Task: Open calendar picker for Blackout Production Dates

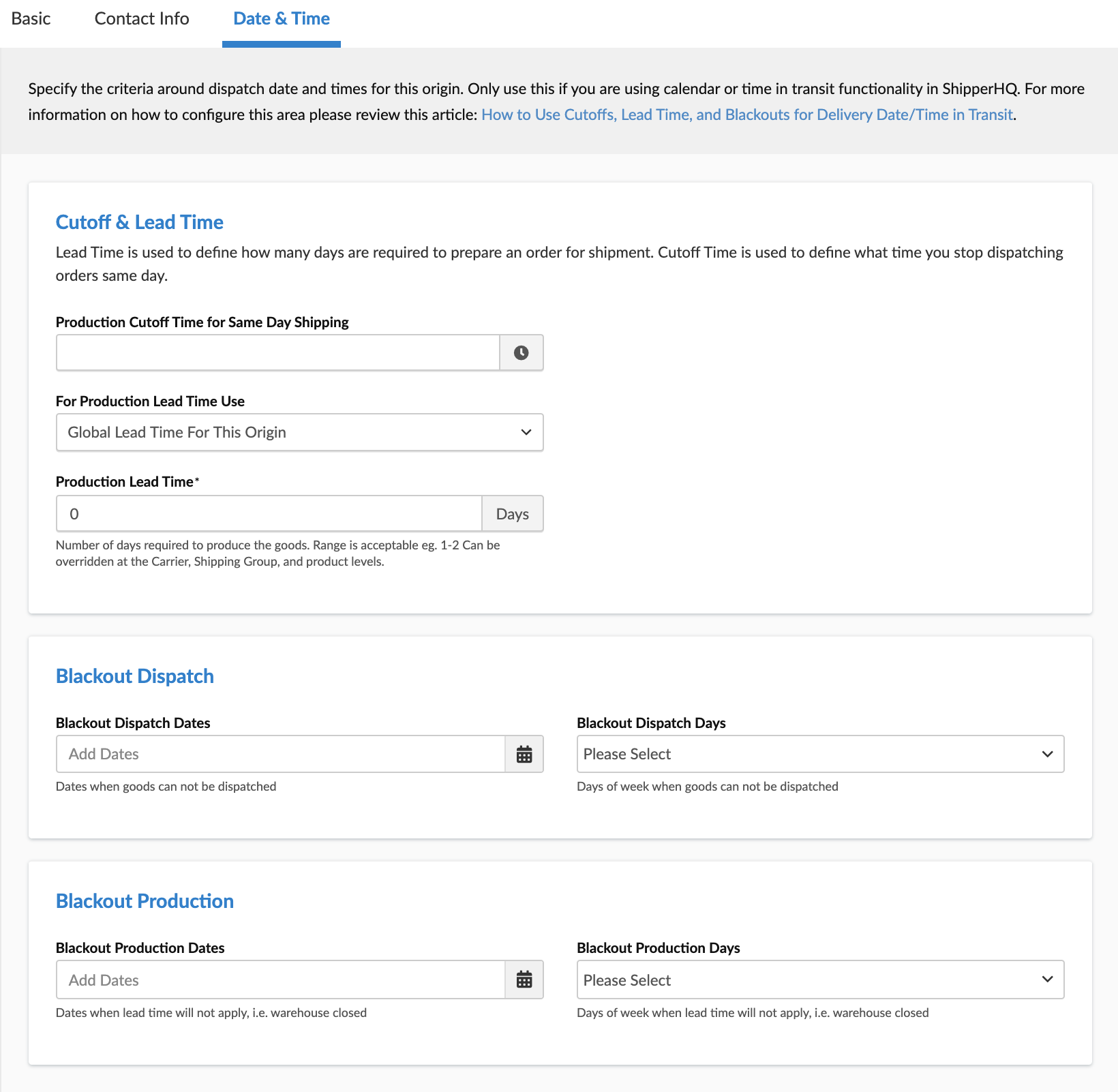Action: [x=524, y=980]
